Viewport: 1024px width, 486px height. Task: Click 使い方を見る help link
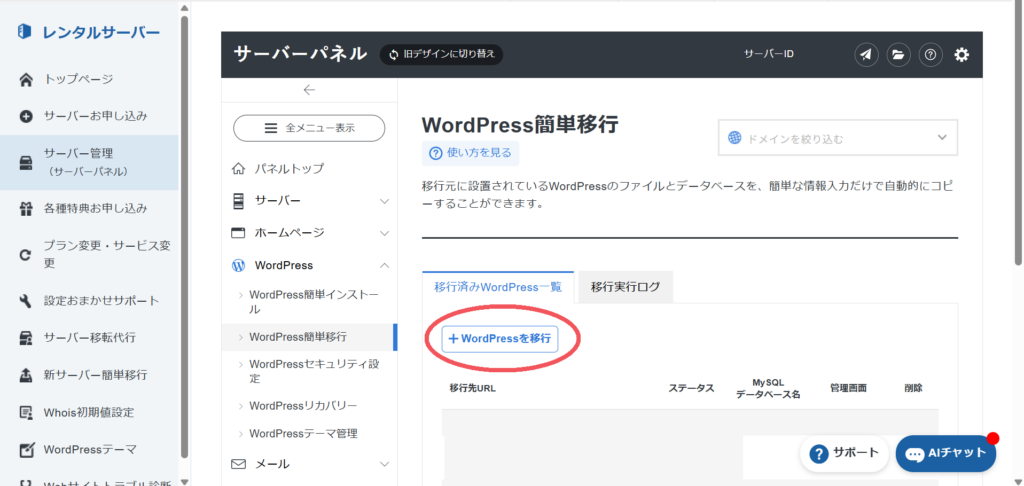click(x=470, y=153)
